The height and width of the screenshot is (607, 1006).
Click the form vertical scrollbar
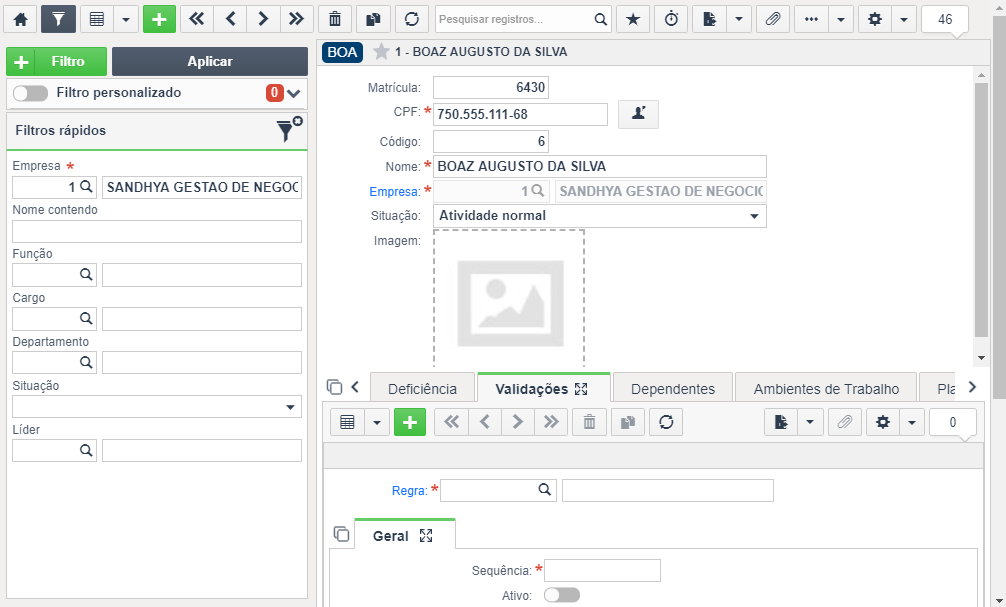coord(981,210)
